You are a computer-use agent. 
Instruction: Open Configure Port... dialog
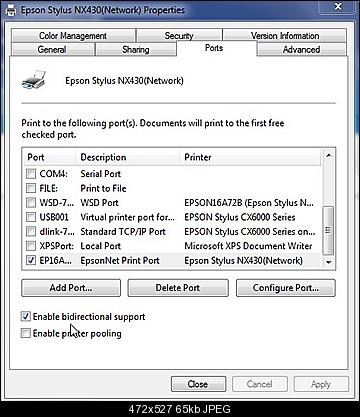coord(286,288)
